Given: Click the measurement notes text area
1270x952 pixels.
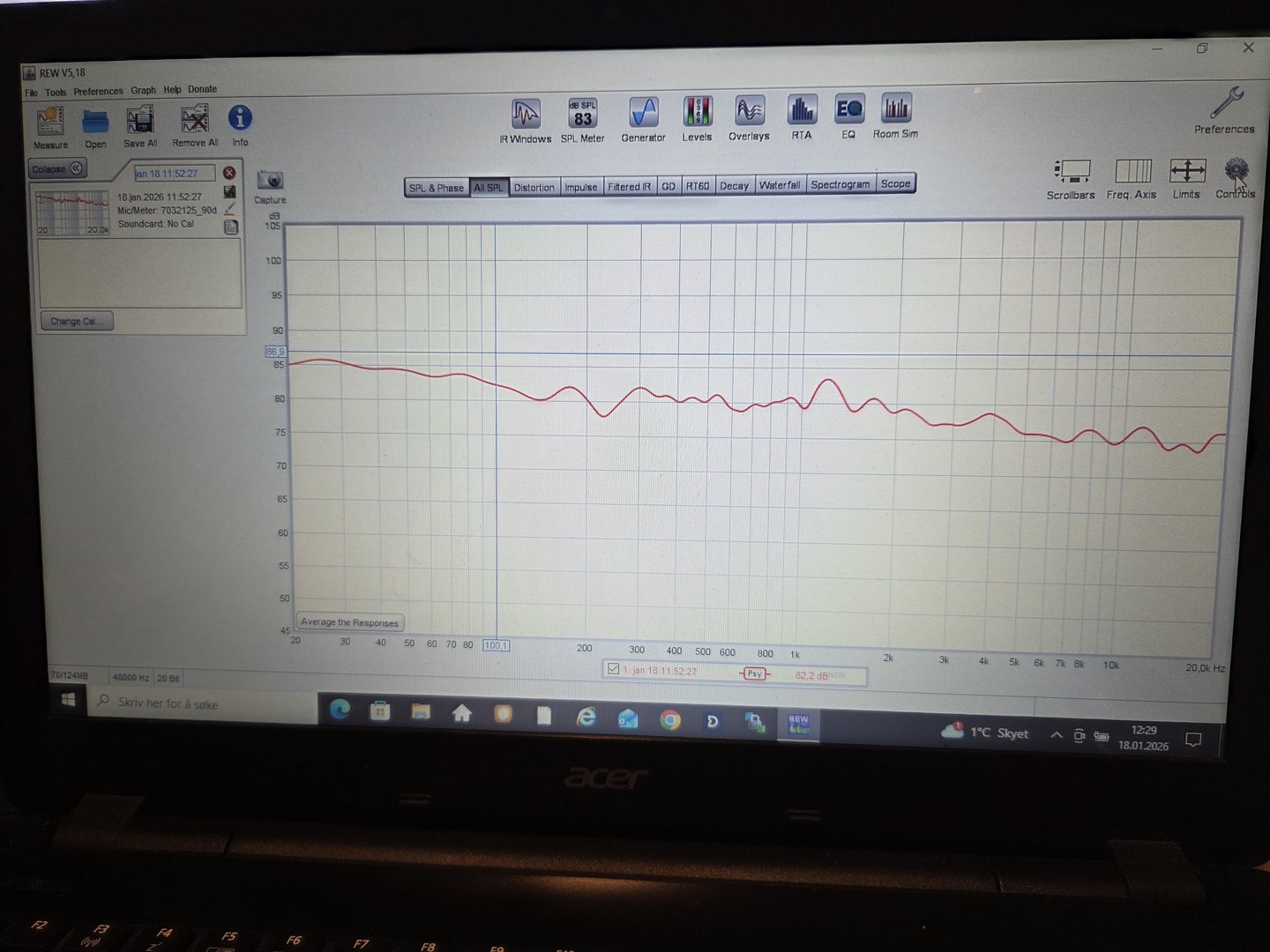Looking at the screenshot, I should (x=140, y=272).
